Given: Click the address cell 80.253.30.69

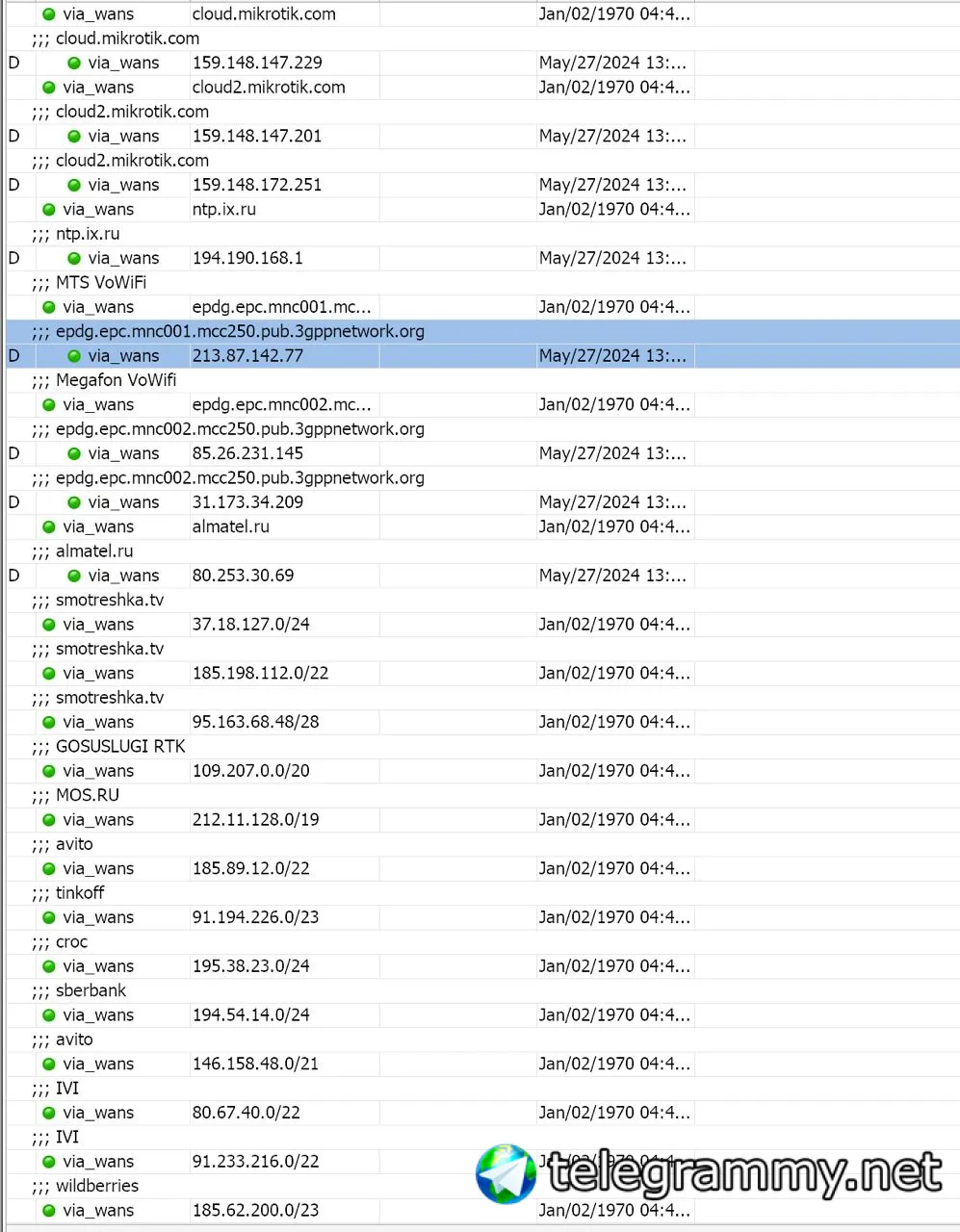Looking at the screenshot, I should pos(243,576).
